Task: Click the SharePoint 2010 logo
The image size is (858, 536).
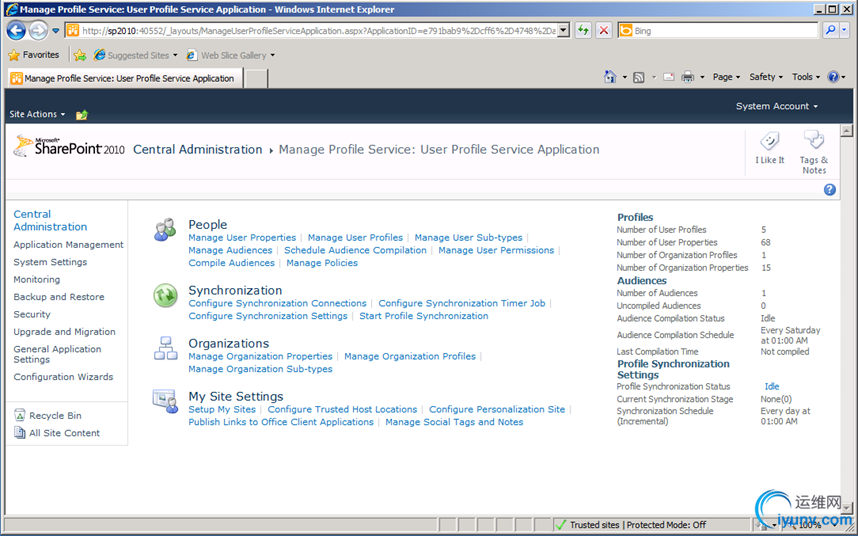Action: click(x=69, y=147)
